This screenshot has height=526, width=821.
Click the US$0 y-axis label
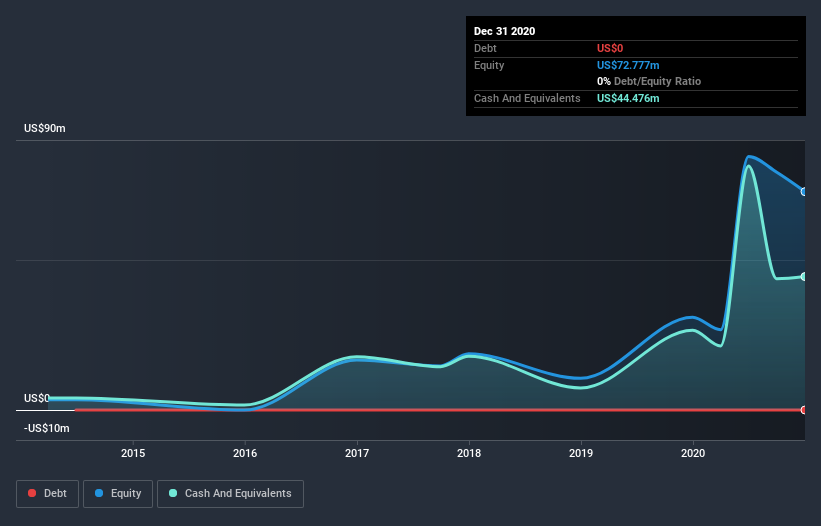(37, 398)
